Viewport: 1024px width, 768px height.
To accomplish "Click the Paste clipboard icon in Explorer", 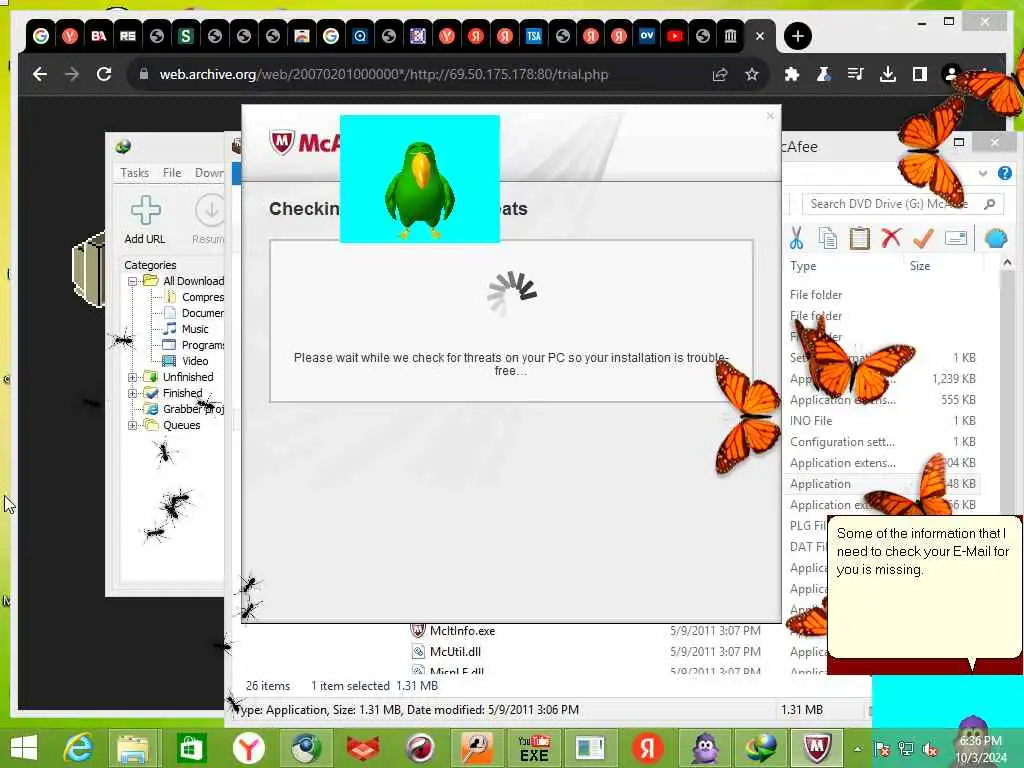I will 859,238.
